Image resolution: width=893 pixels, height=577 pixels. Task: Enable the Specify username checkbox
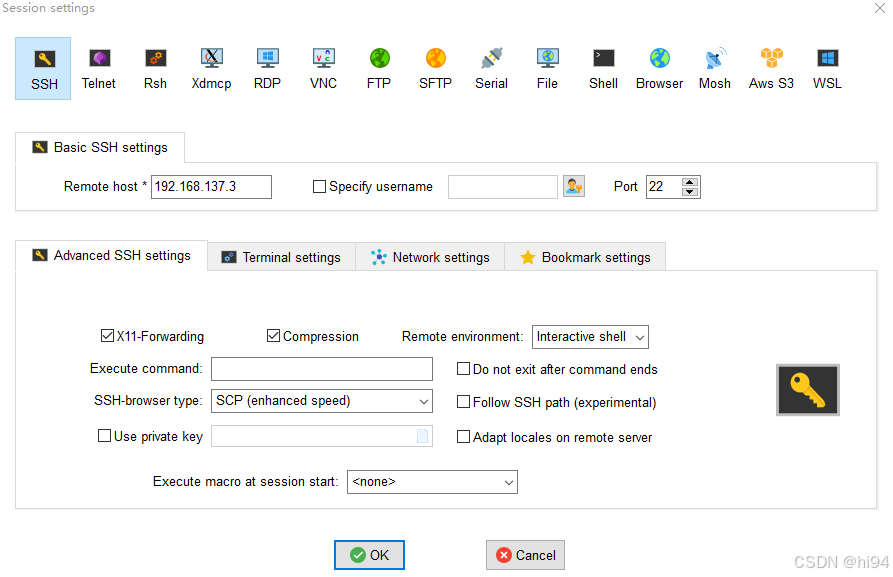319,186
